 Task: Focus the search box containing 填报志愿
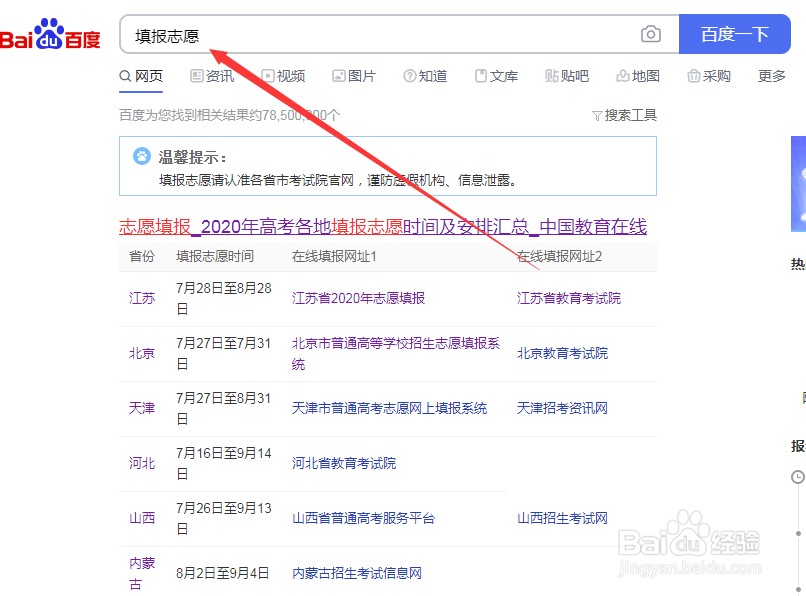[380, 34]
